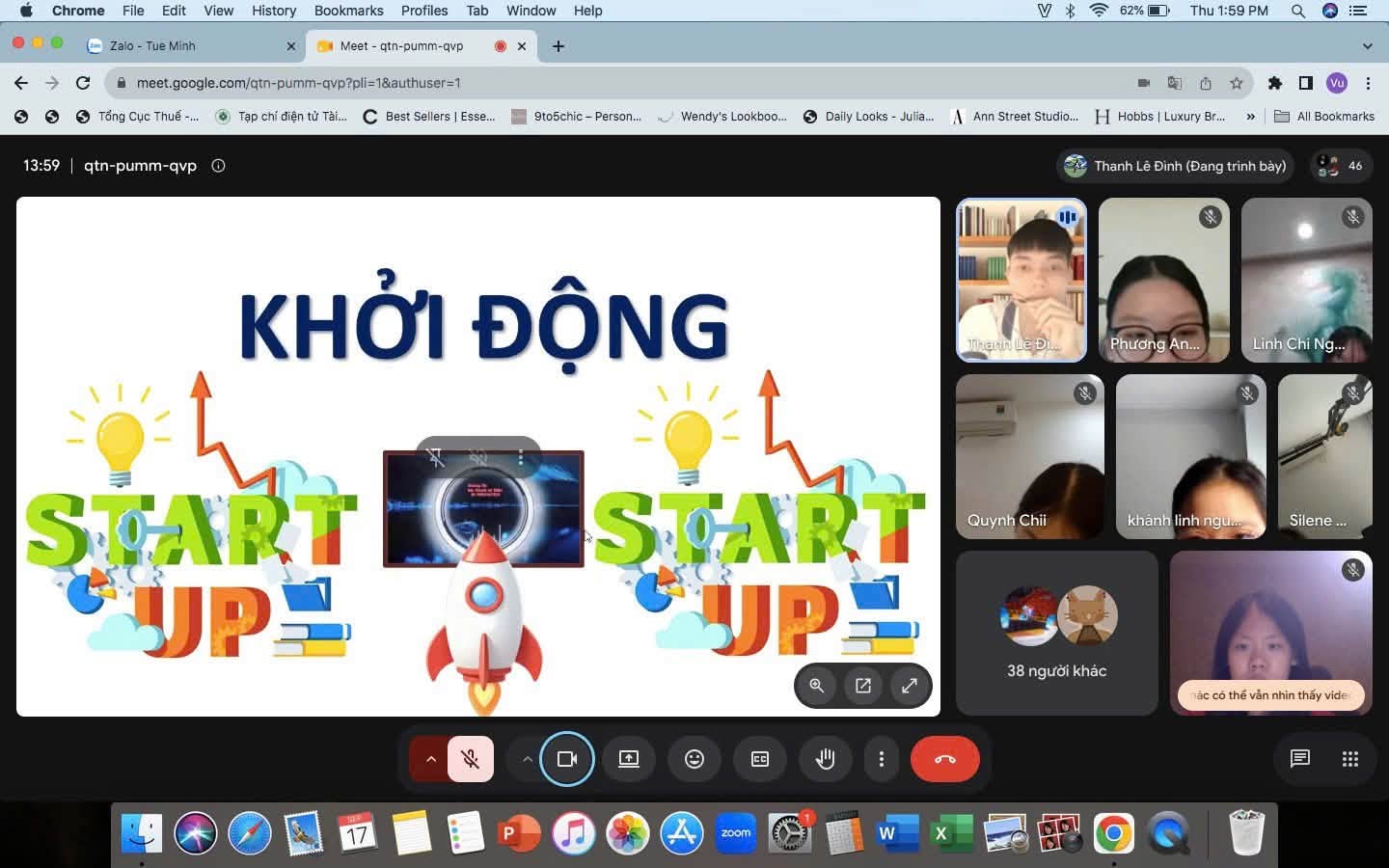
Task: Open the Bookmarks menu in menu bar
Action: pos(348,11)
